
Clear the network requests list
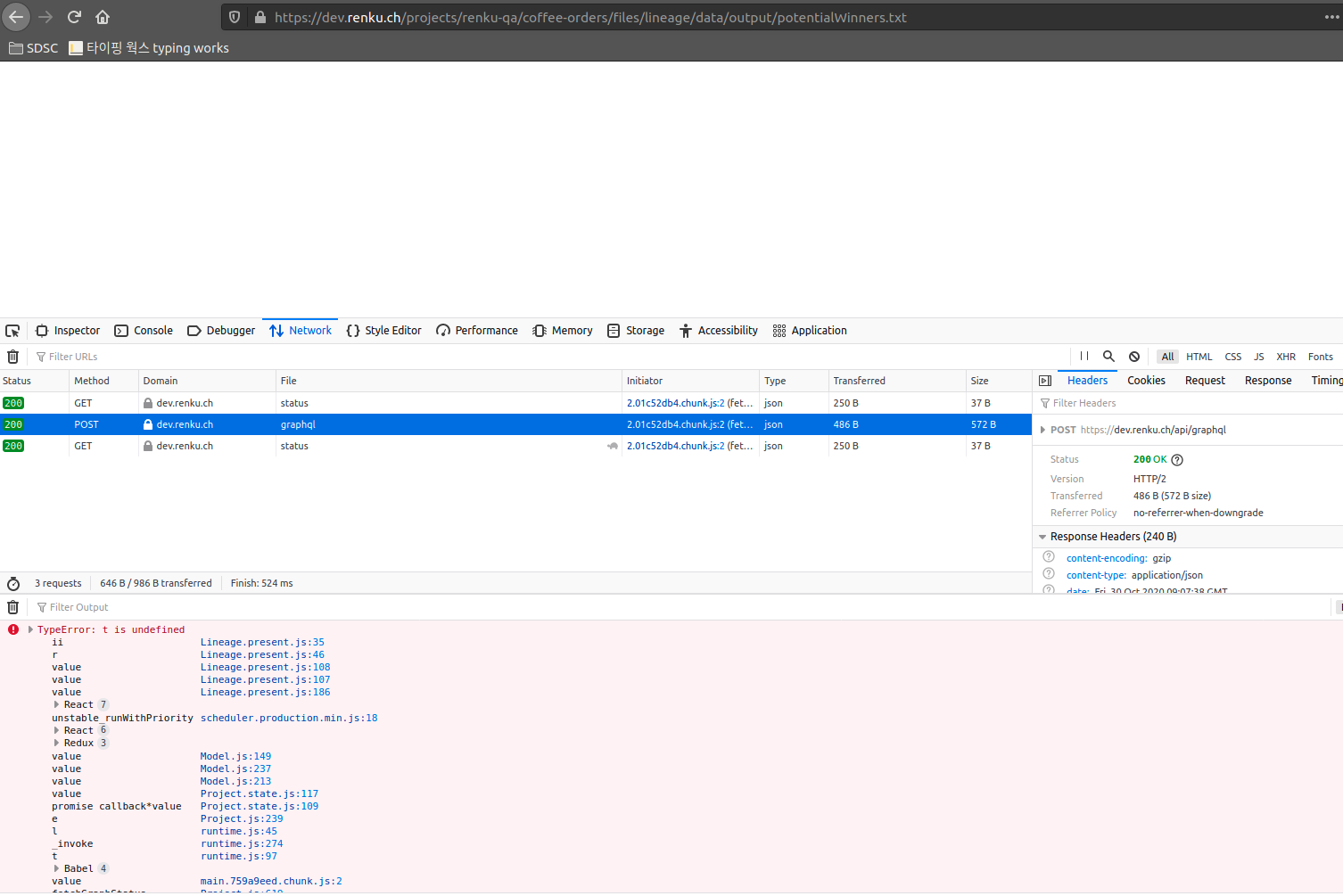coord(12,357)
